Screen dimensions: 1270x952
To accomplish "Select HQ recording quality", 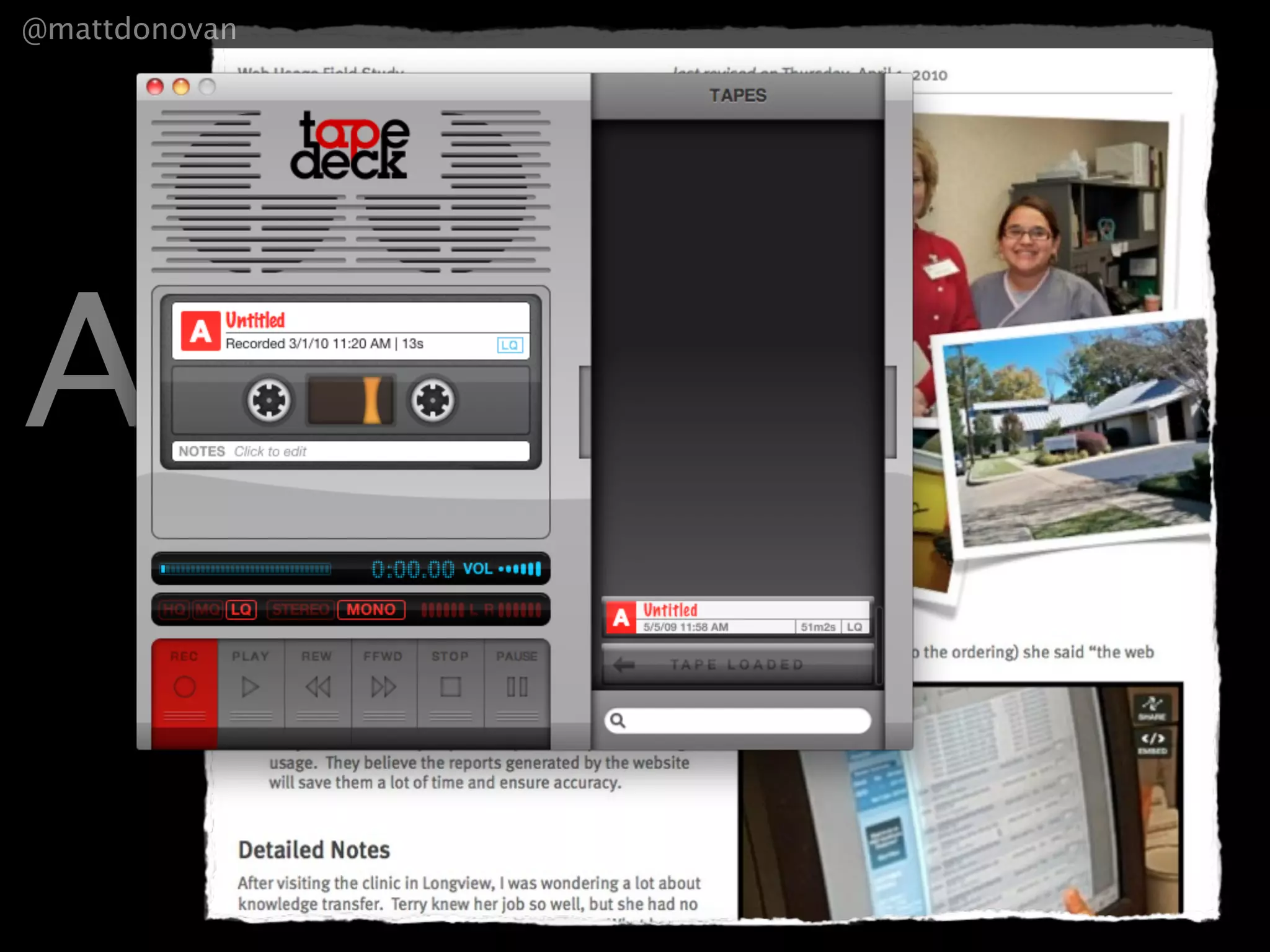I will click(174, 610).
